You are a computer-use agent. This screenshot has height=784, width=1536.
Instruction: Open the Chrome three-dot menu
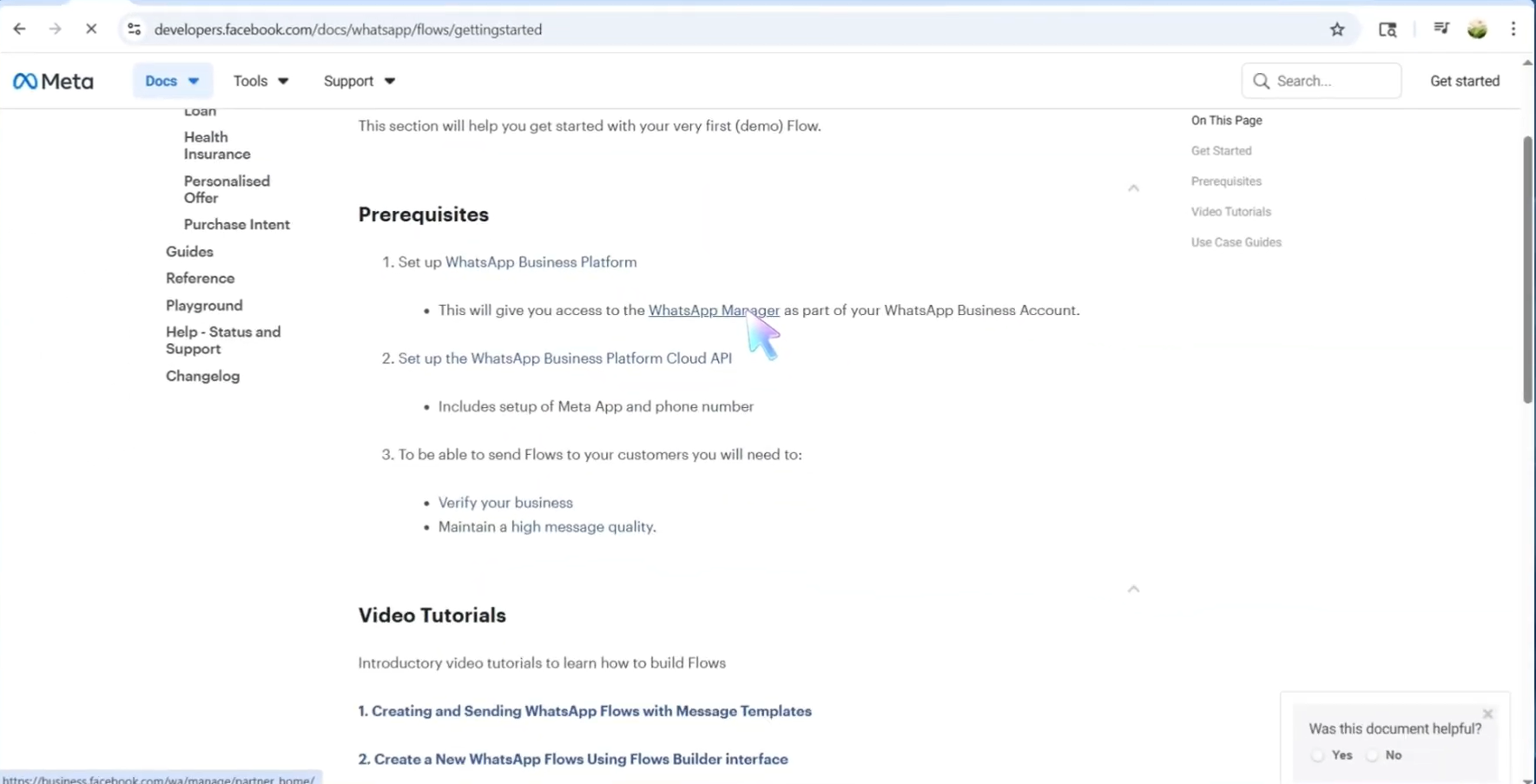click(x=1513, y=30)
